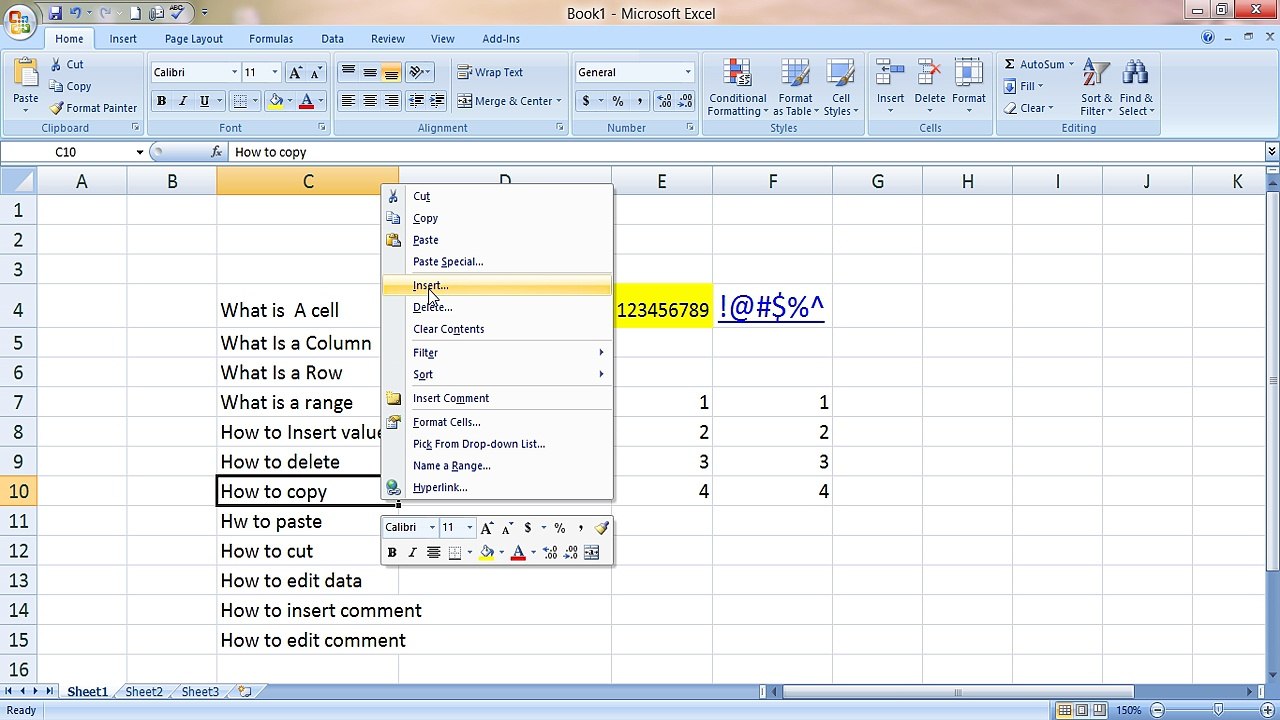Decrease indent in Alignment group
Image resolution: width=1280 pixels, height=720 pixels.
[x=417, y=101]
